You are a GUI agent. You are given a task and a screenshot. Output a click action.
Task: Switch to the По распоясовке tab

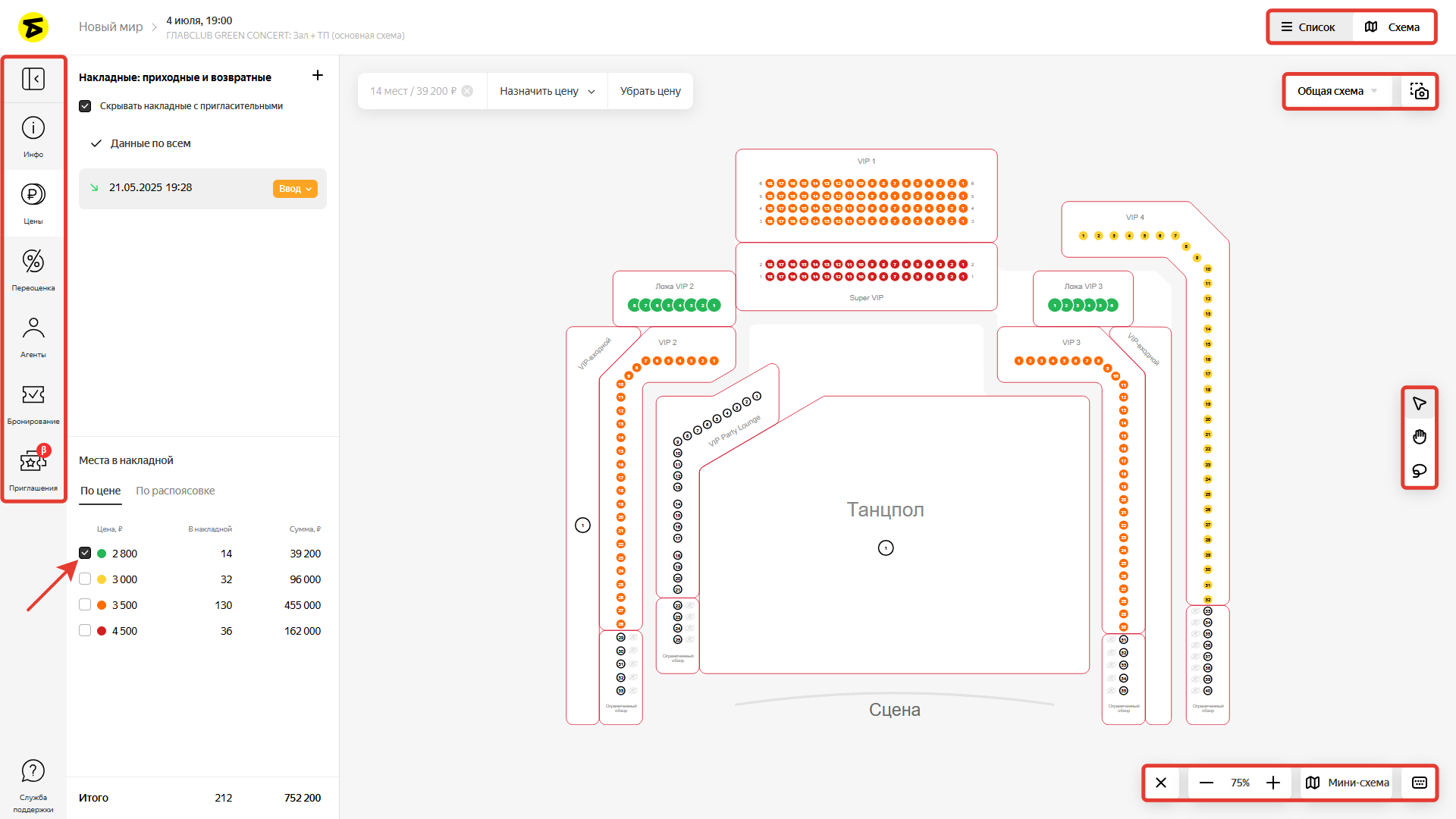tap(175, 491)
